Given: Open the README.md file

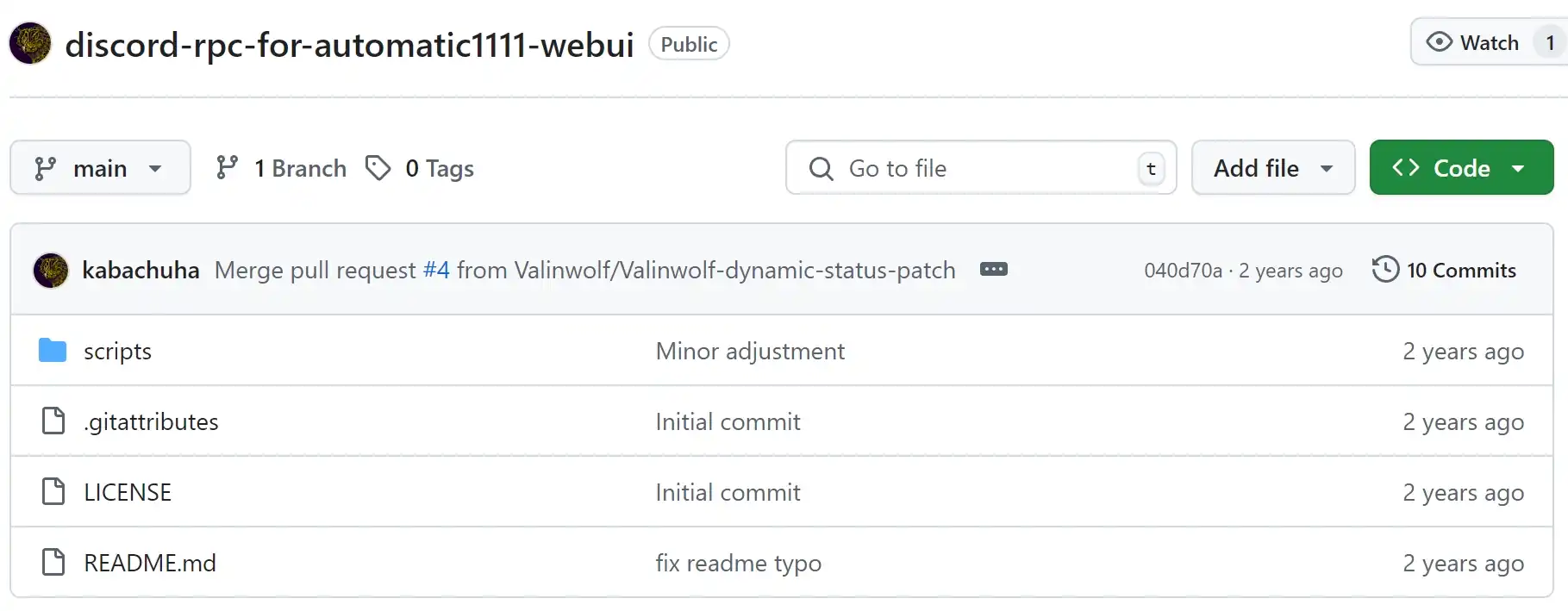Looking at the screenshot, I should coord(150,564).
